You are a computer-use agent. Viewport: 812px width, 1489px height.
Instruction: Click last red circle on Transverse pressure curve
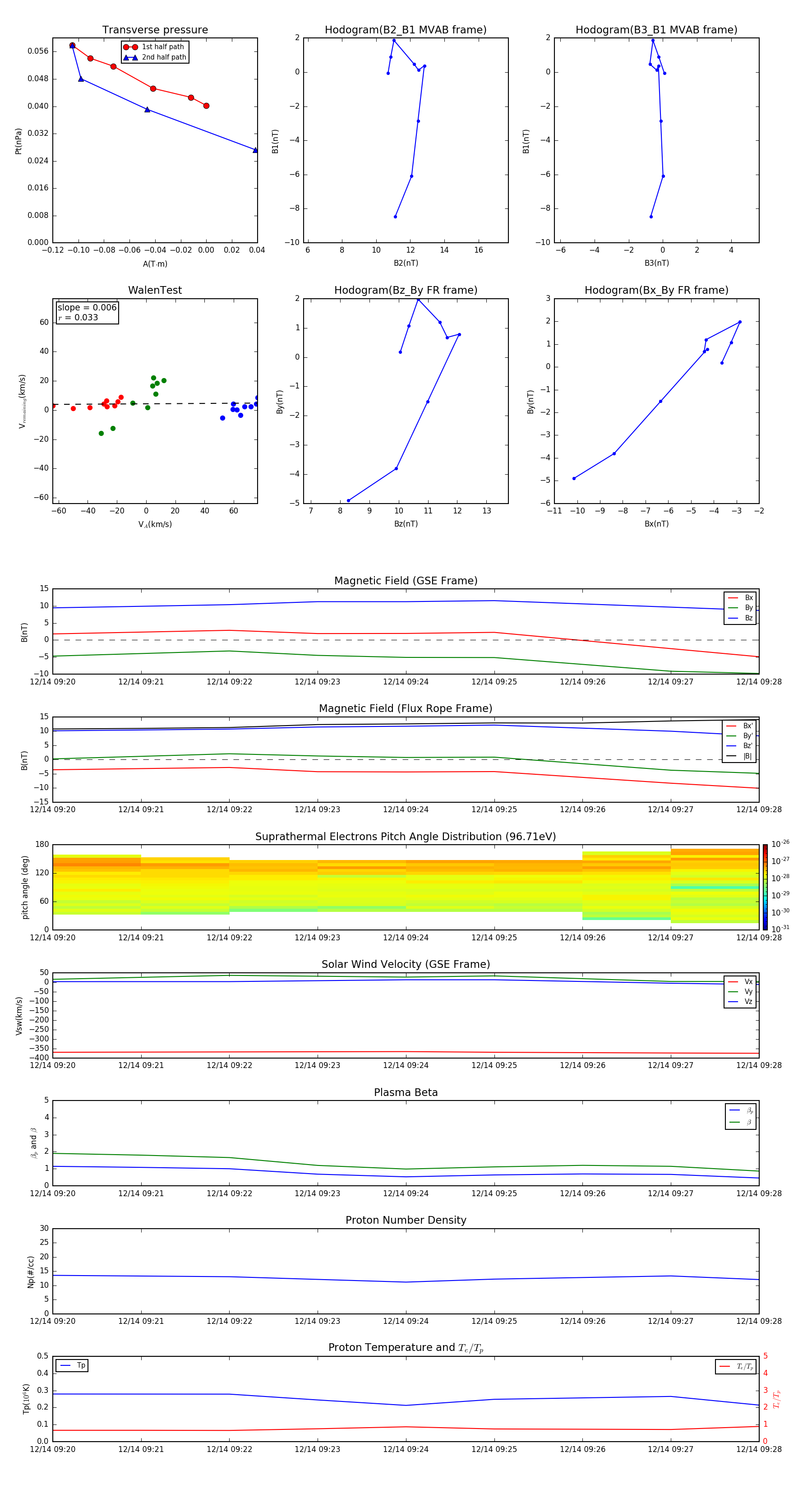(x=206, y=106)
